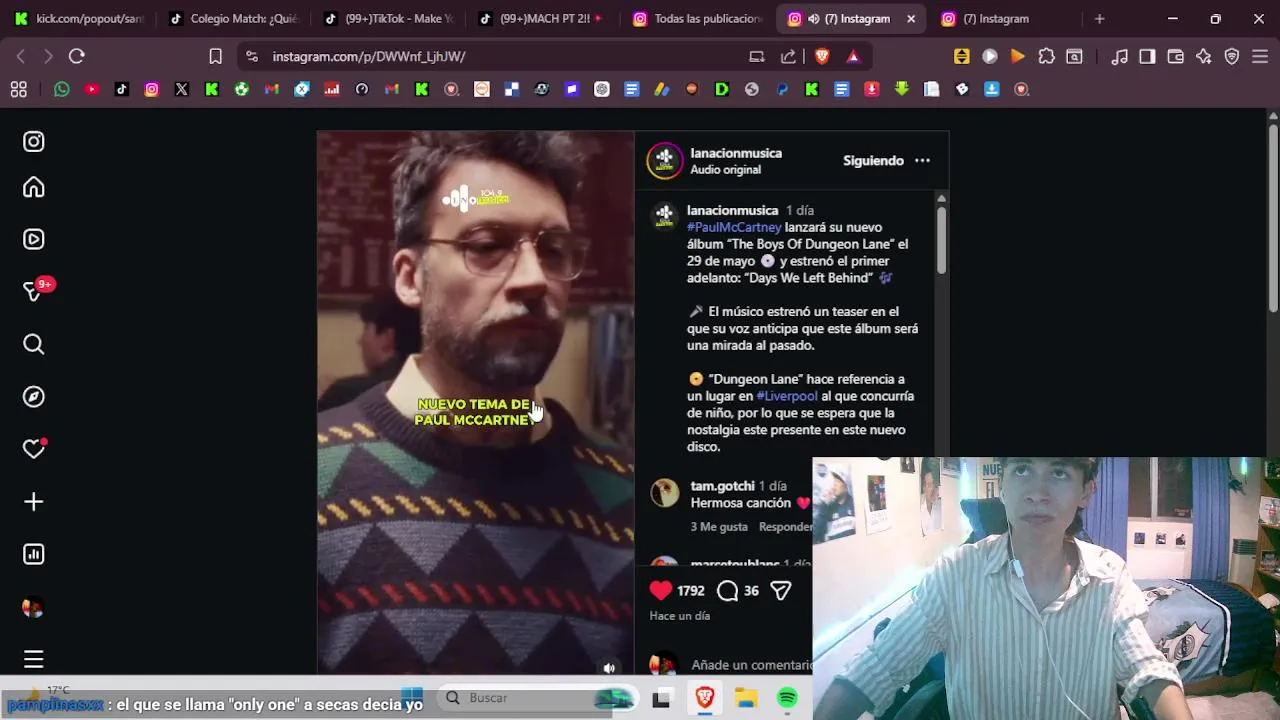Open Instagram home logo in sidebar
Viewport: 1280px width, 720px height.
34,142
